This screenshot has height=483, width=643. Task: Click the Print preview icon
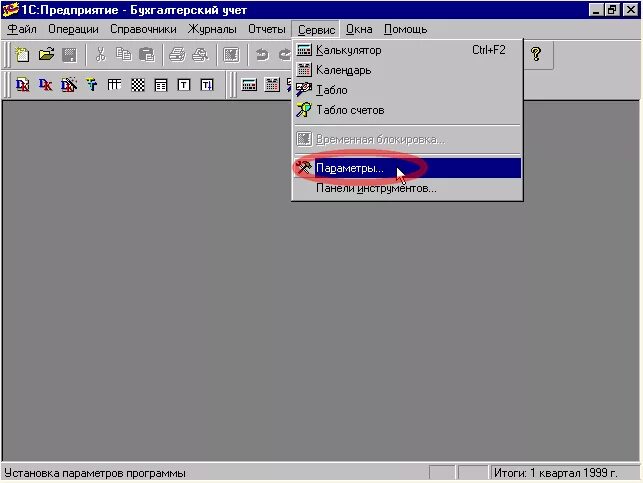[201, 54]
